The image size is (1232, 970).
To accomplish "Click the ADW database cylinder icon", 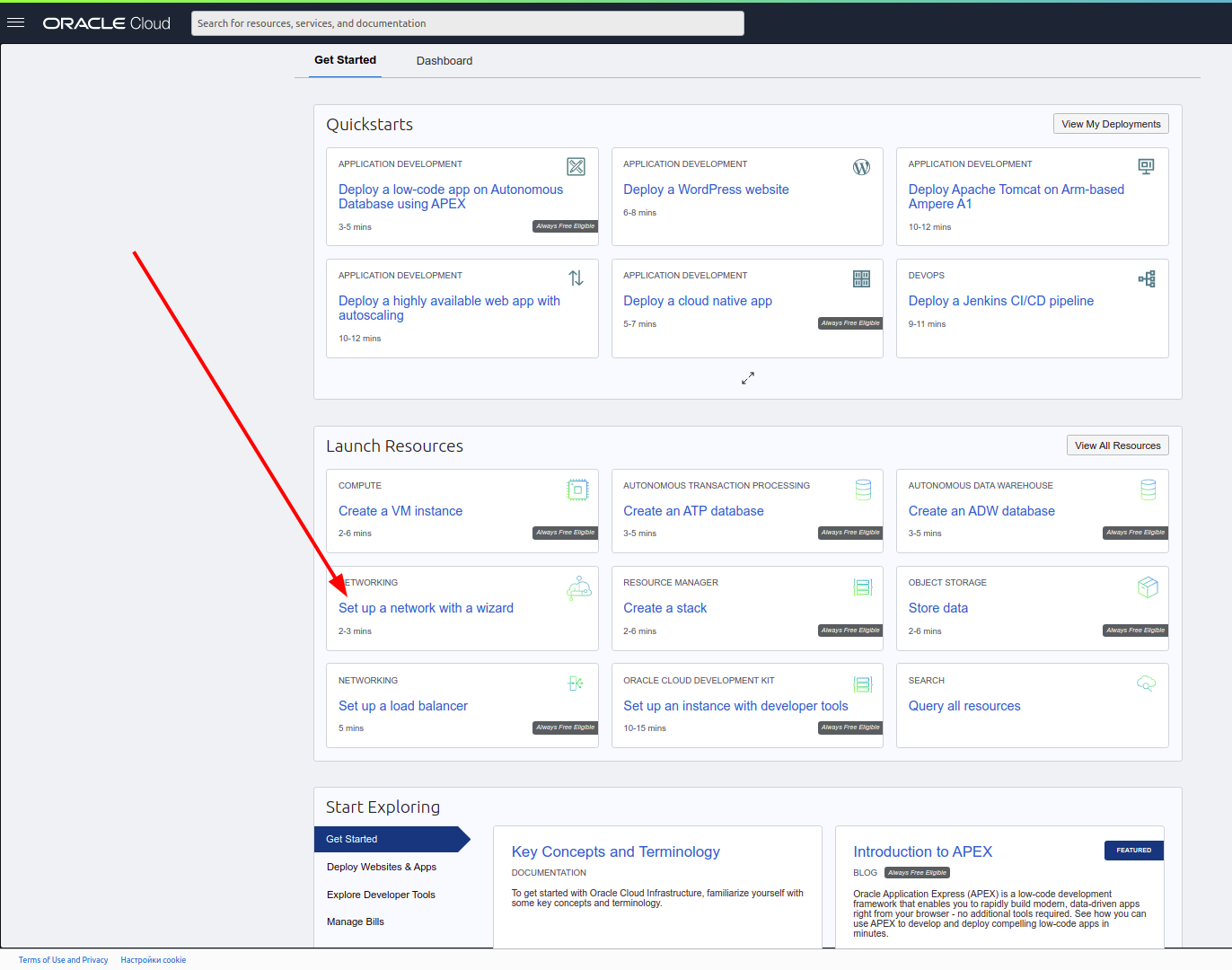I will click(1148, 489).
